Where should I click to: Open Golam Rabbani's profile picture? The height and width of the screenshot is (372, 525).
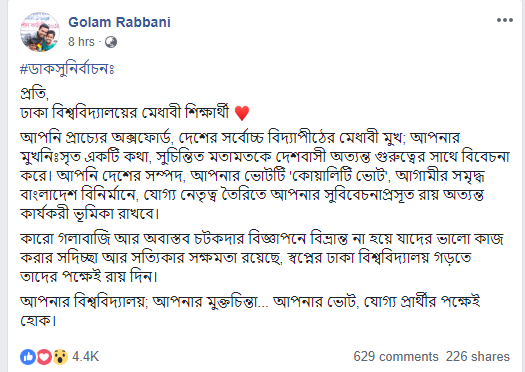[40, 32]
